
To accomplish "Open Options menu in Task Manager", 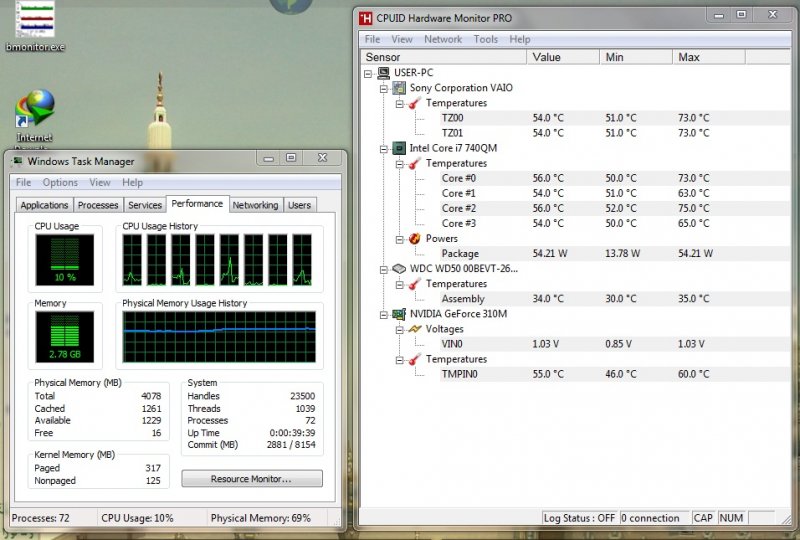I will [x=60, y=182].
